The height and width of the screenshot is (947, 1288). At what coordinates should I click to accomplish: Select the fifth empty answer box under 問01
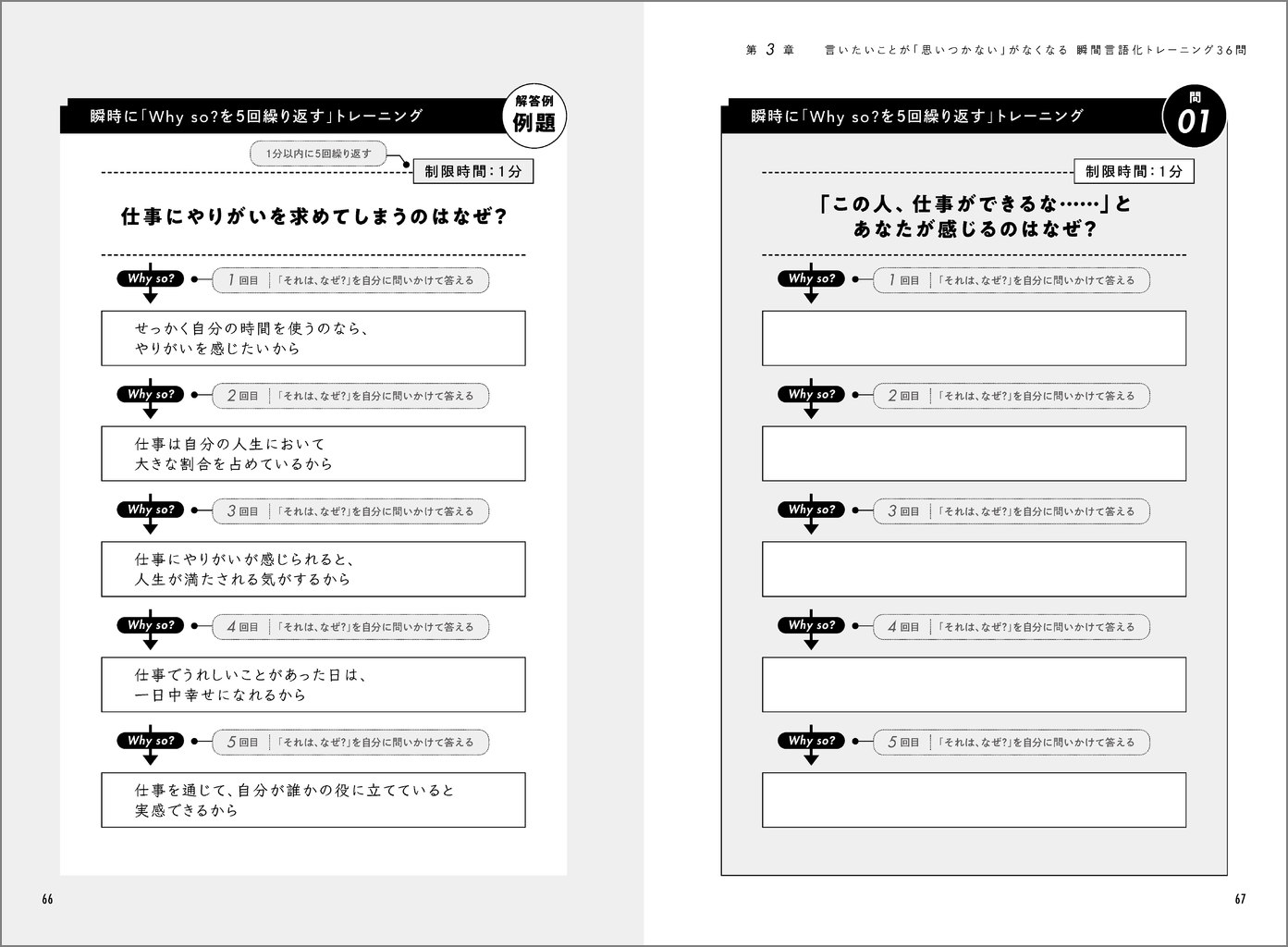[974, 800]
